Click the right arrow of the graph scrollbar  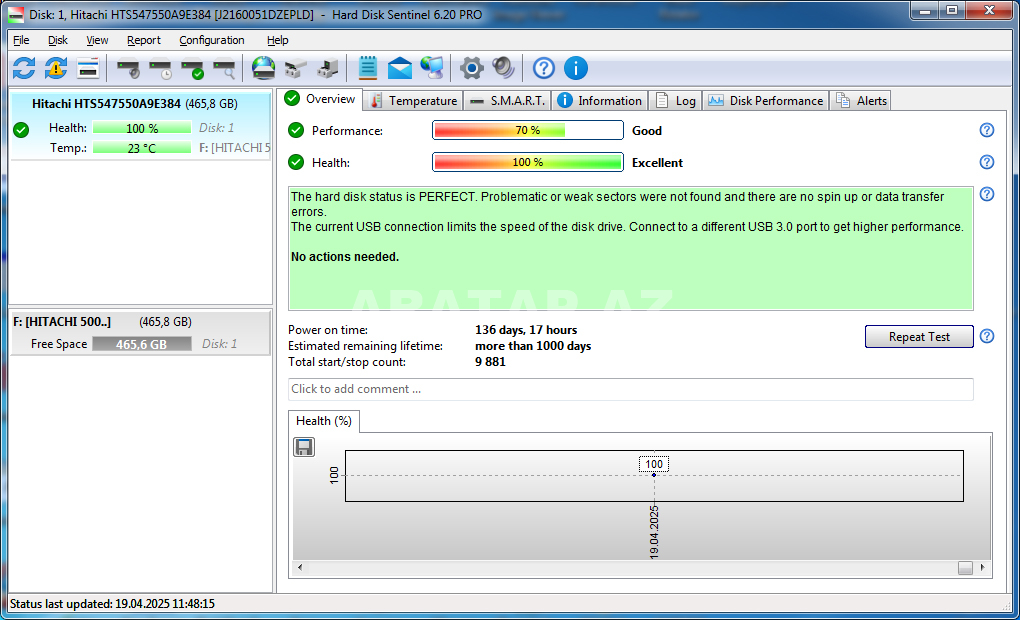click(x=982, y=567)
